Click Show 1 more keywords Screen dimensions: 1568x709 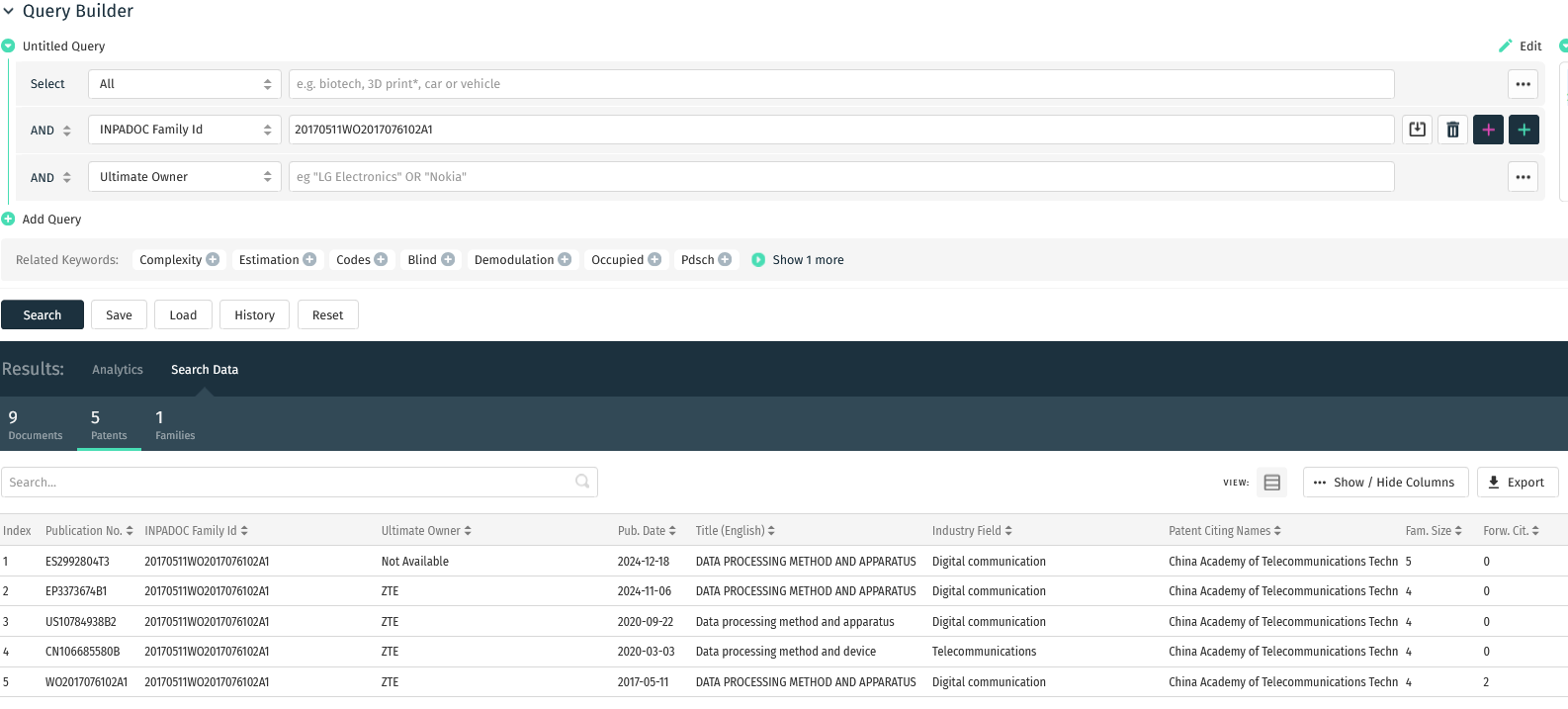click(x=798, y=260)
